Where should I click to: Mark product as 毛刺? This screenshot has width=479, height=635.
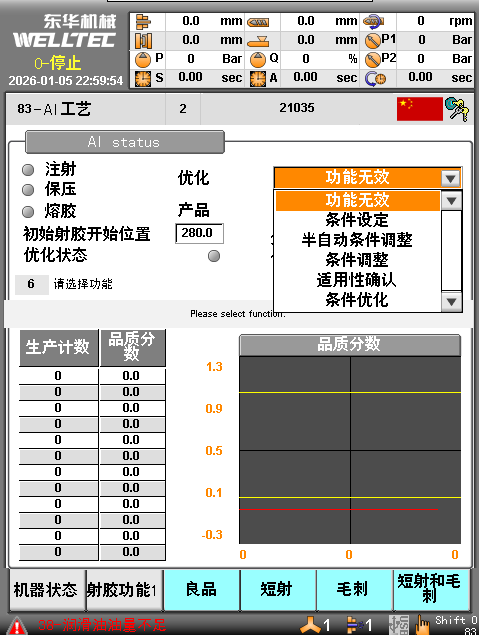pos(354,590)
